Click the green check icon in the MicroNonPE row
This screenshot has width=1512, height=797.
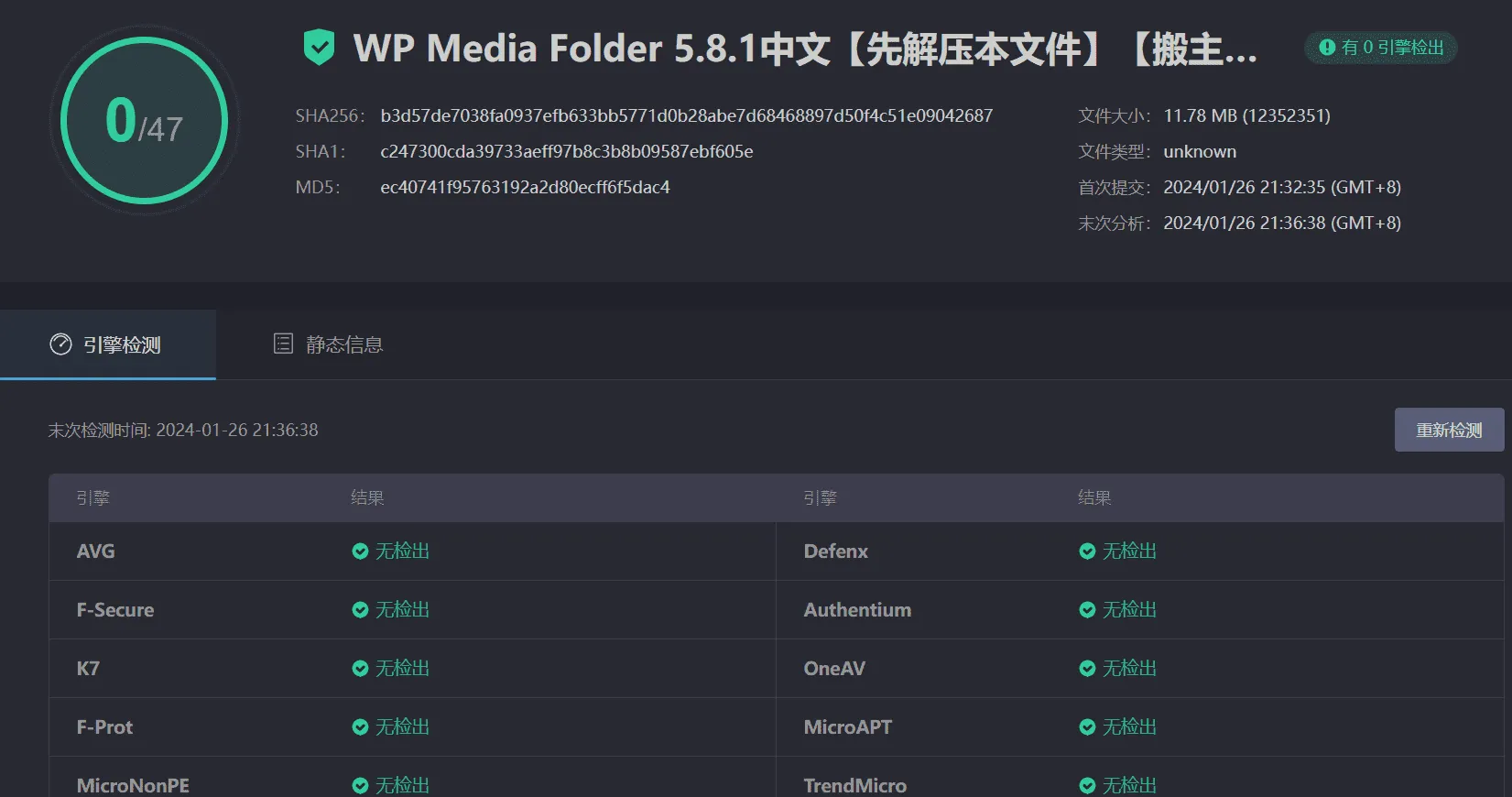(x=360, y=786)
